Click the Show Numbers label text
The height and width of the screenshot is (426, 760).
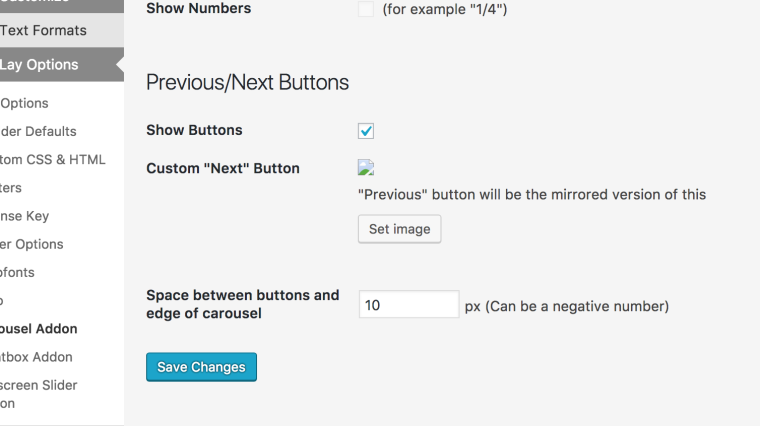[198, 9]
